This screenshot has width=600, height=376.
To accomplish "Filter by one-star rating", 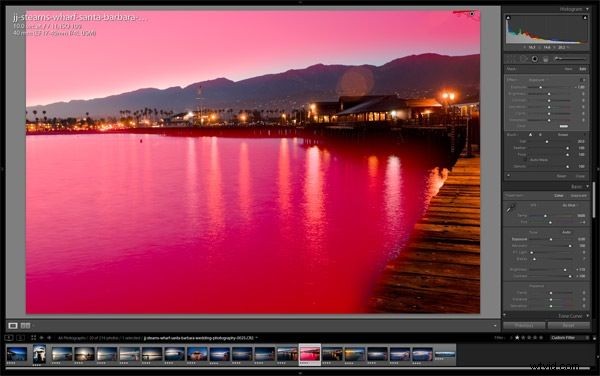I will 517,338.
